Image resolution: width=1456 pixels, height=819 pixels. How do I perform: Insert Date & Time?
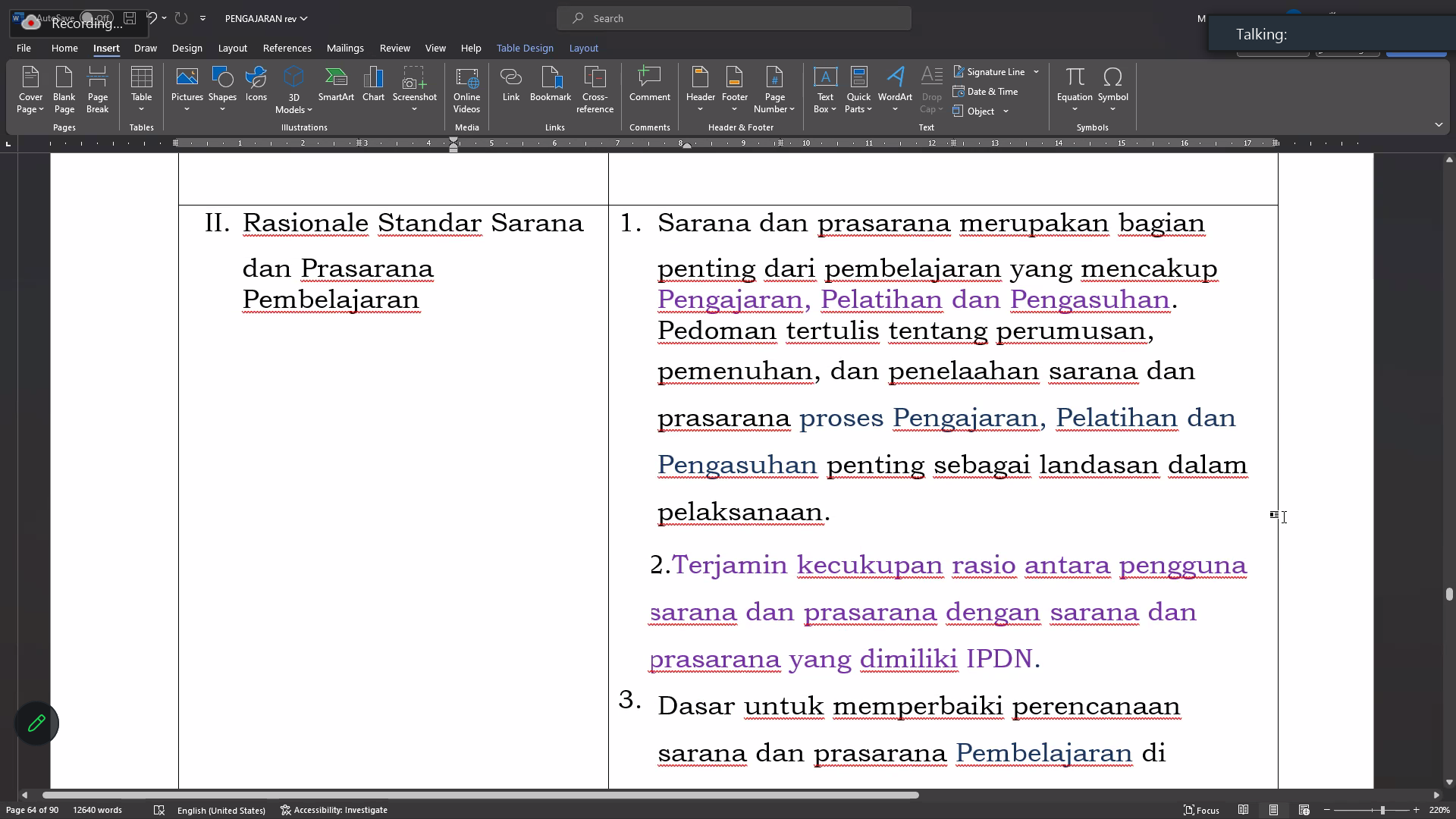(x=985, y=92)
